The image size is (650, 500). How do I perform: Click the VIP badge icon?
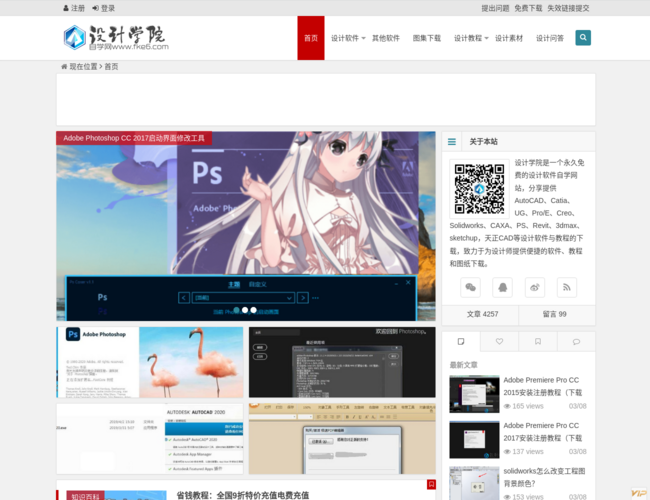(x=639, y=493)
